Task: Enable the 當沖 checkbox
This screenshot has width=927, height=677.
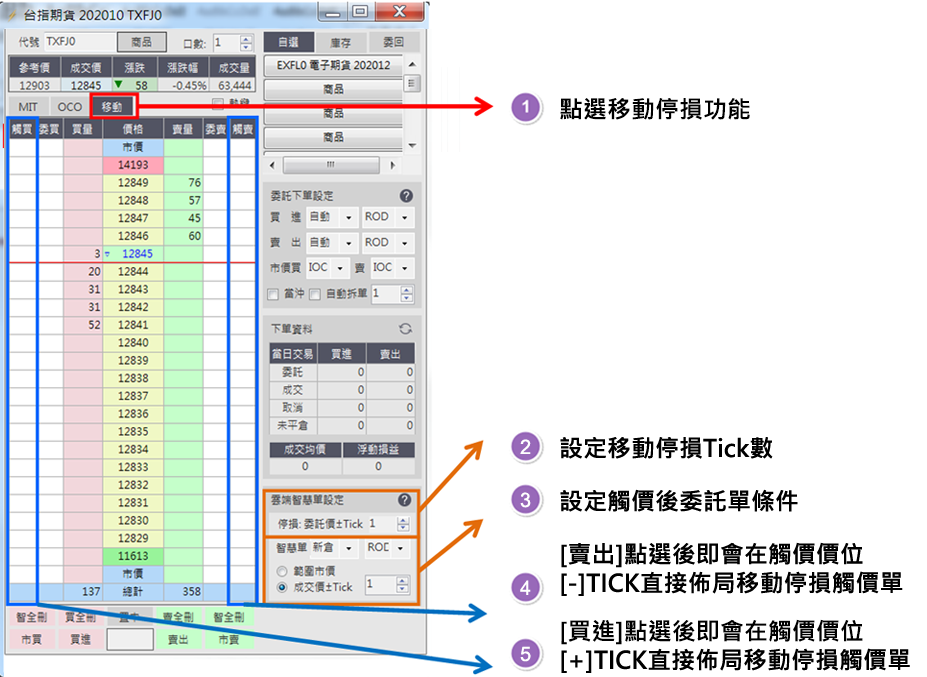Action: click(x=273, y=294)
